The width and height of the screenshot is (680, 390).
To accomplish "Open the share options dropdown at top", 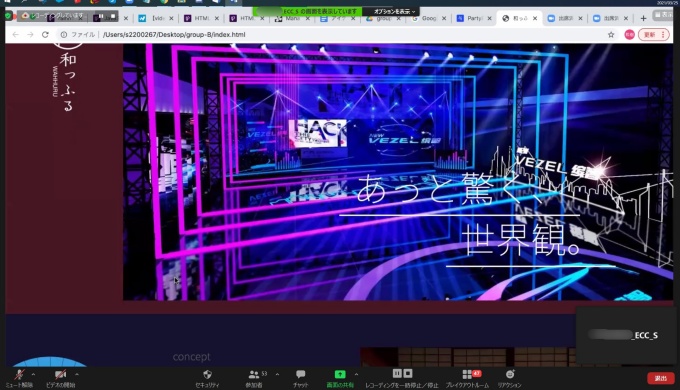I will (x=394, y=11).
